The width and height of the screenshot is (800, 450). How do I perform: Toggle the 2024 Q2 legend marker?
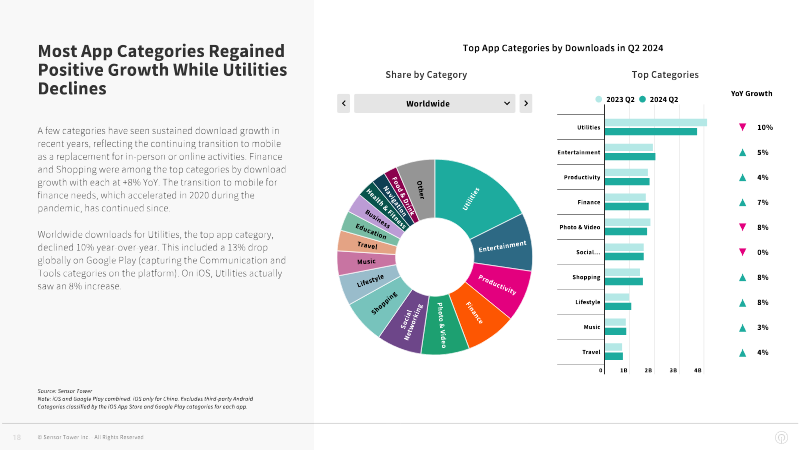(x=642, y=99)
